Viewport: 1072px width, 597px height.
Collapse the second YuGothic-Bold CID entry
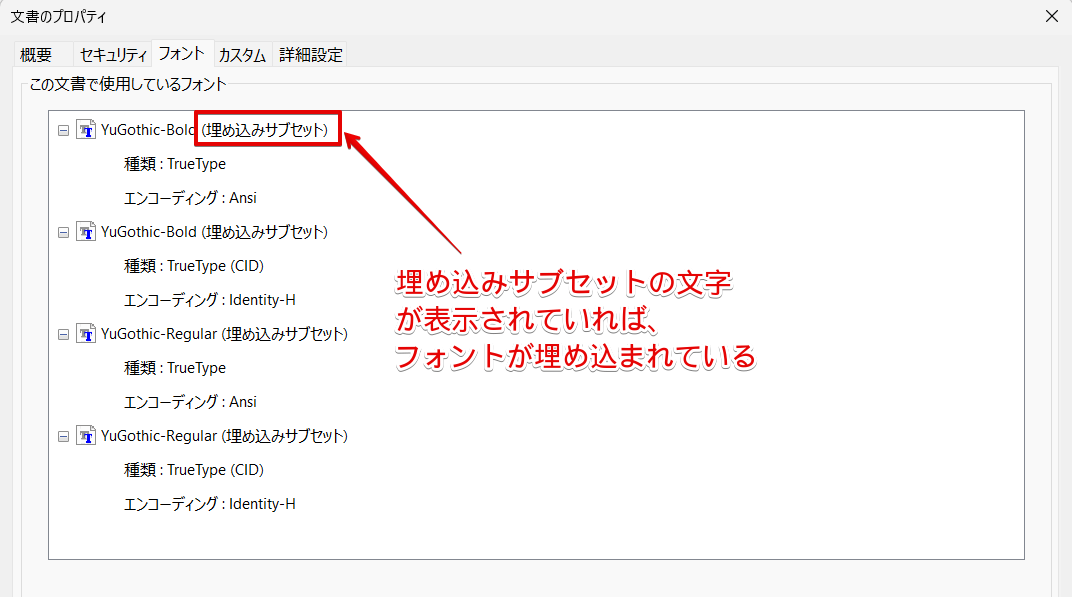click(64, 233)
